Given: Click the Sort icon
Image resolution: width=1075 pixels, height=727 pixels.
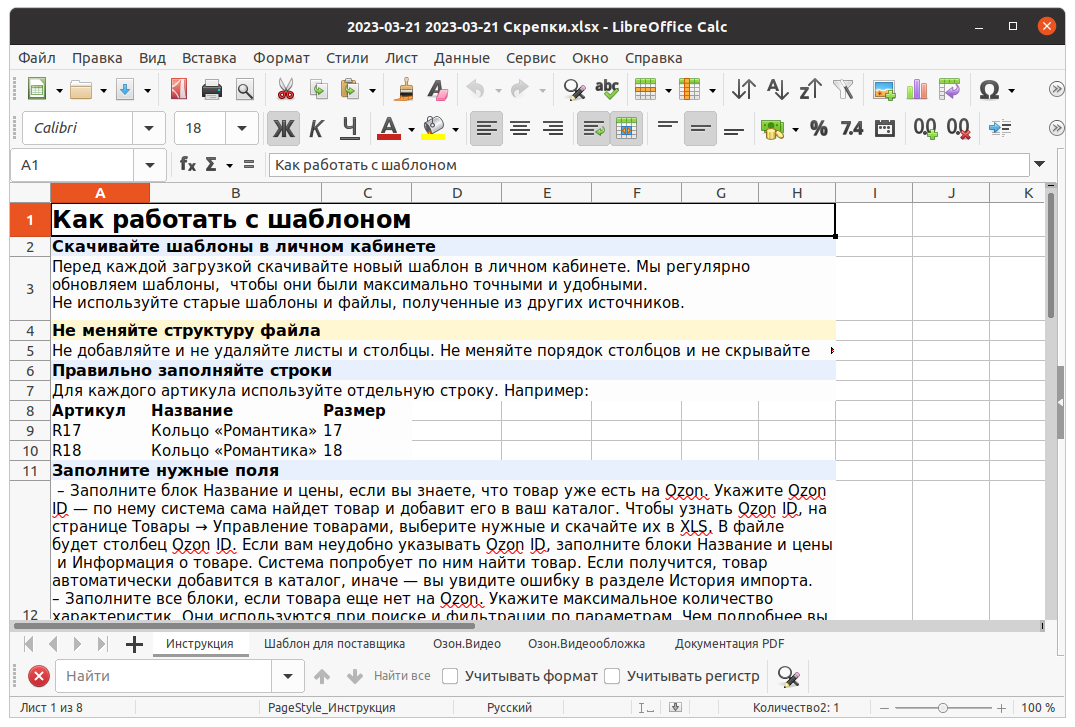Looking at the screenshot, I should pyautogui.click(x=744, y=90).
